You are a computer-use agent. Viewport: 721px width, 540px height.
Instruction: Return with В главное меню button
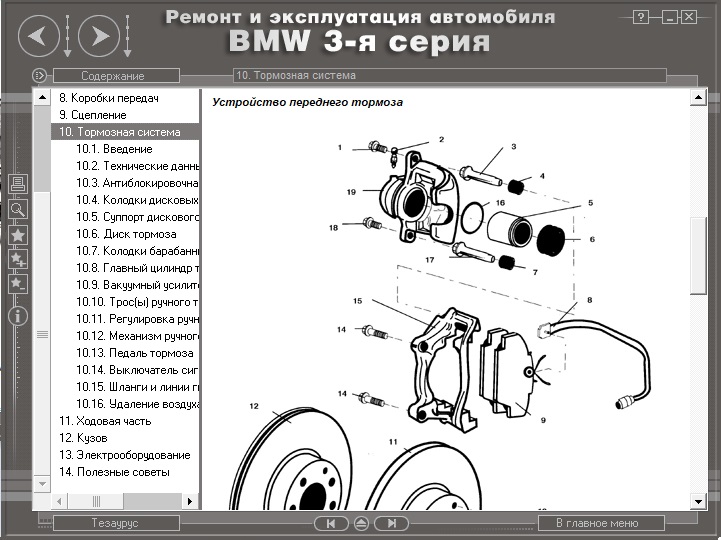tap(601, 523)
